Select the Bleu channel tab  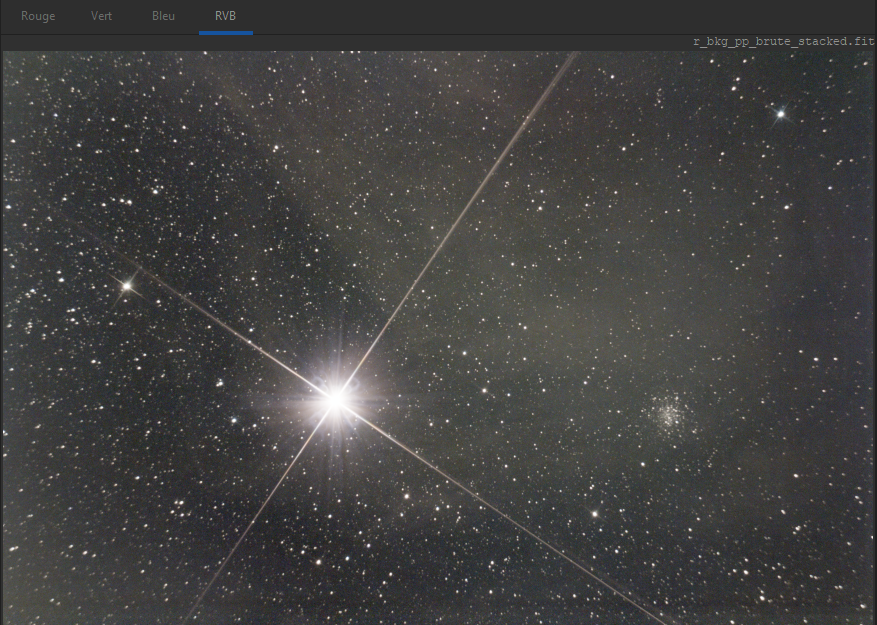click(163, 16)
